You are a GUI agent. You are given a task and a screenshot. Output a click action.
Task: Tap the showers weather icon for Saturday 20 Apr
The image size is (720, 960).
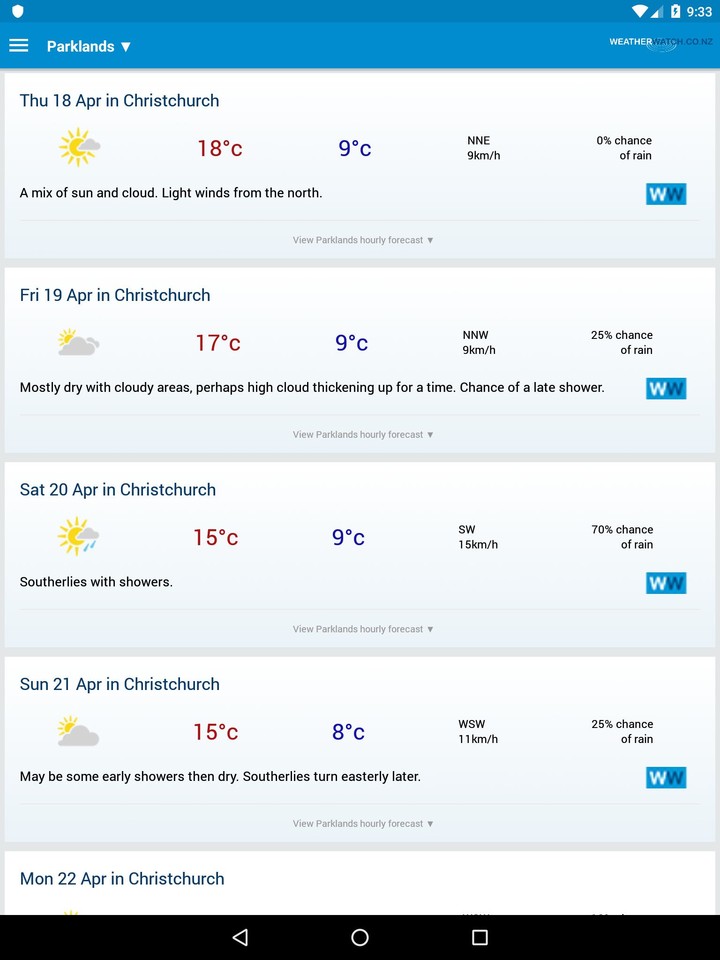(79, 536)
